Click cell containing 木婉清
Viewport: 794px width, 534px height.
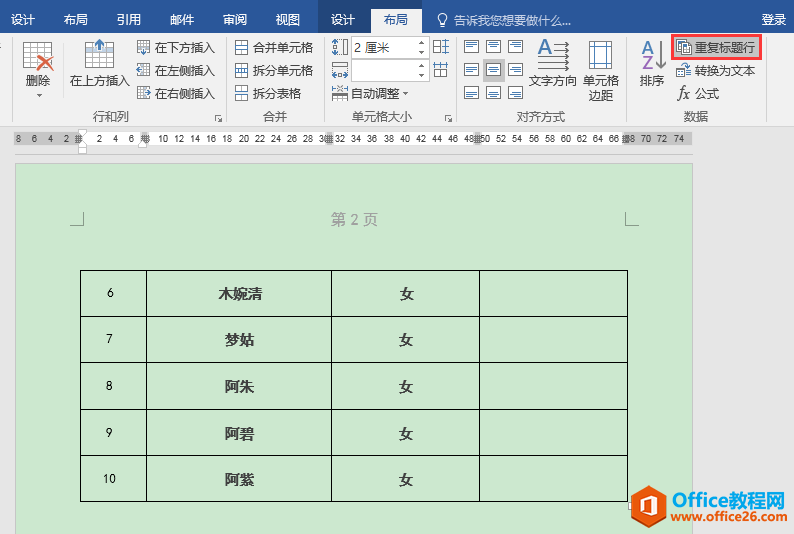[239, 294]
